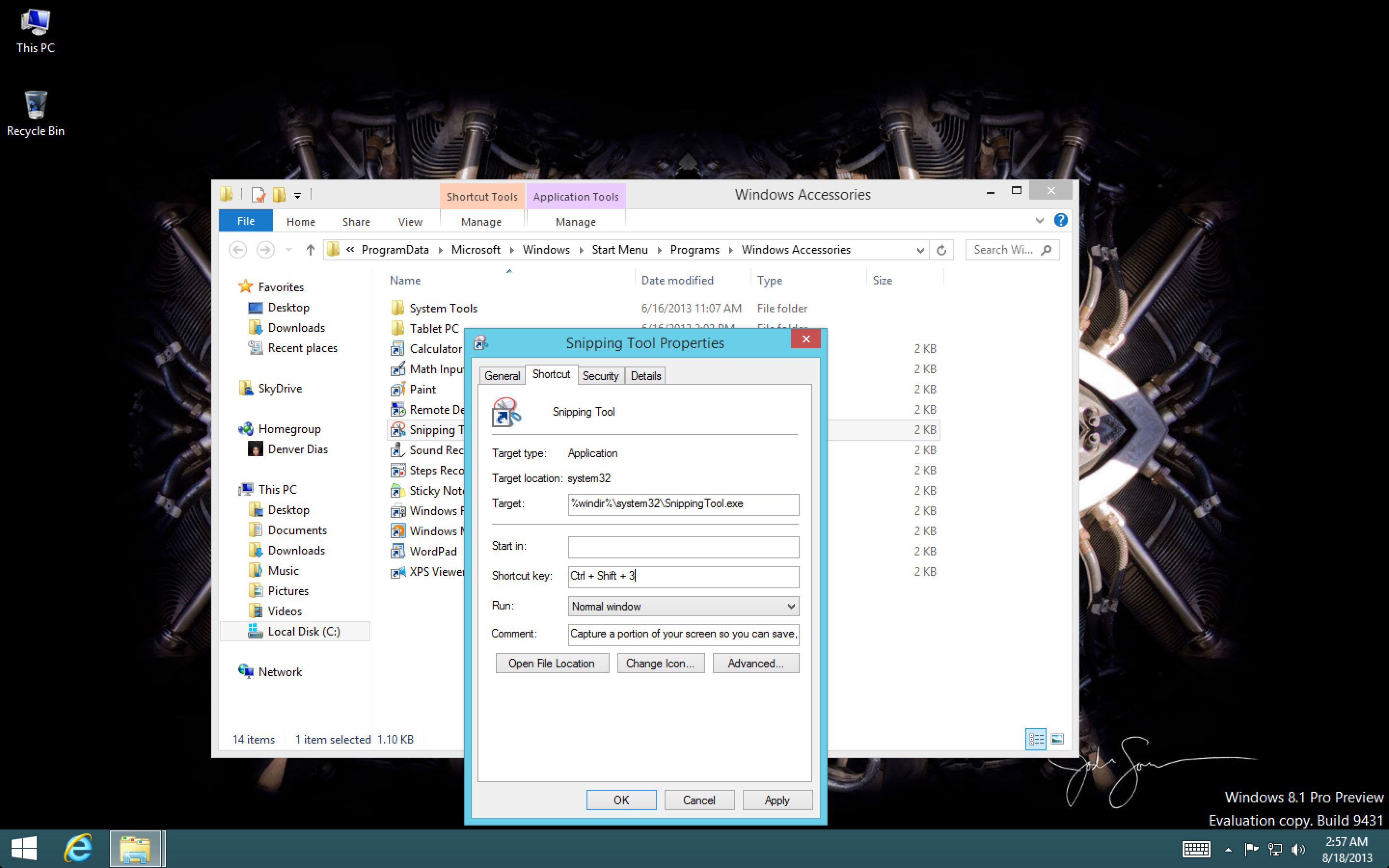The height and width of the screenshot is (868, 1389).
Task: Click the Start in text field
Action: 683,546
